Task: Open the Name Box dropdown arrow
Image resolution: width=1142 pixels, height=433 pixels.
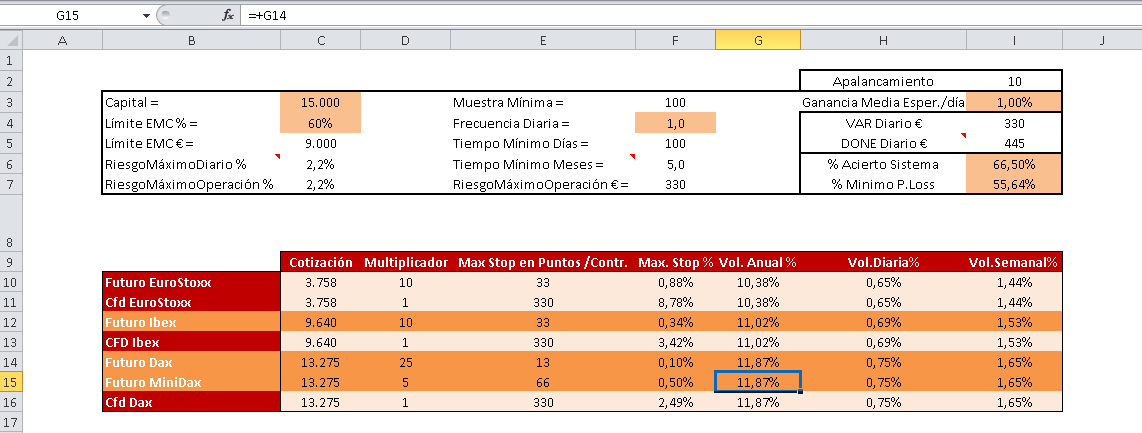Action: tap(146, 16)
